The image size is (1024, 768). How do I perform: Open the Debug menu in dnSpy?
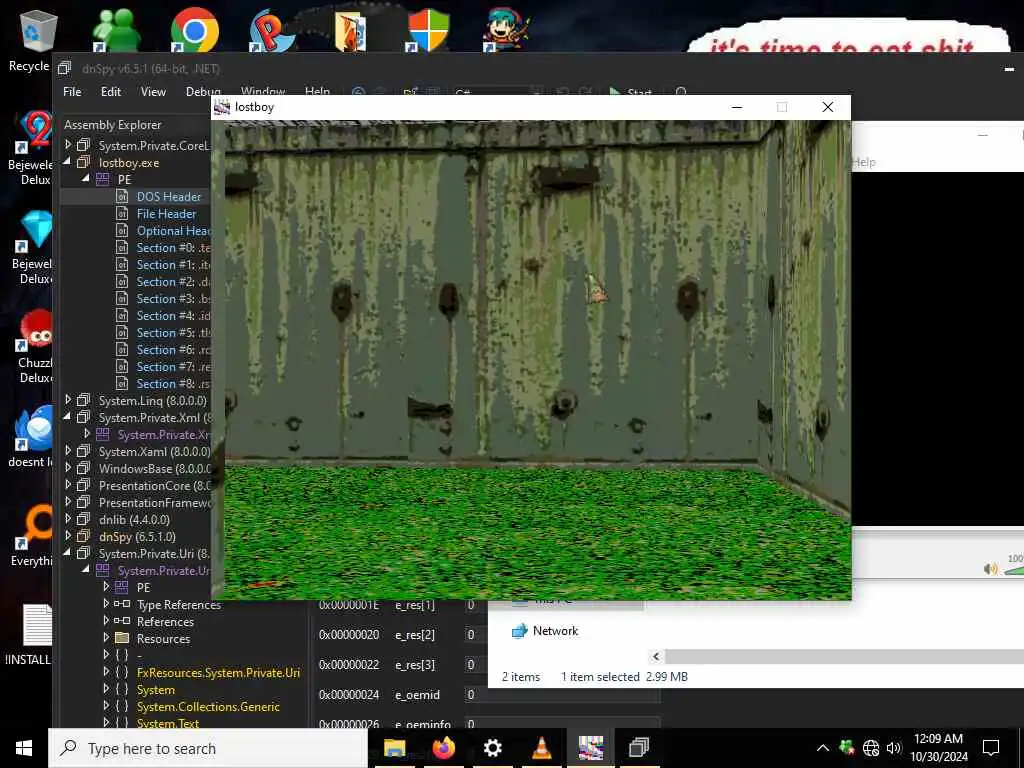pyautogui.click(x=203, y=92)
